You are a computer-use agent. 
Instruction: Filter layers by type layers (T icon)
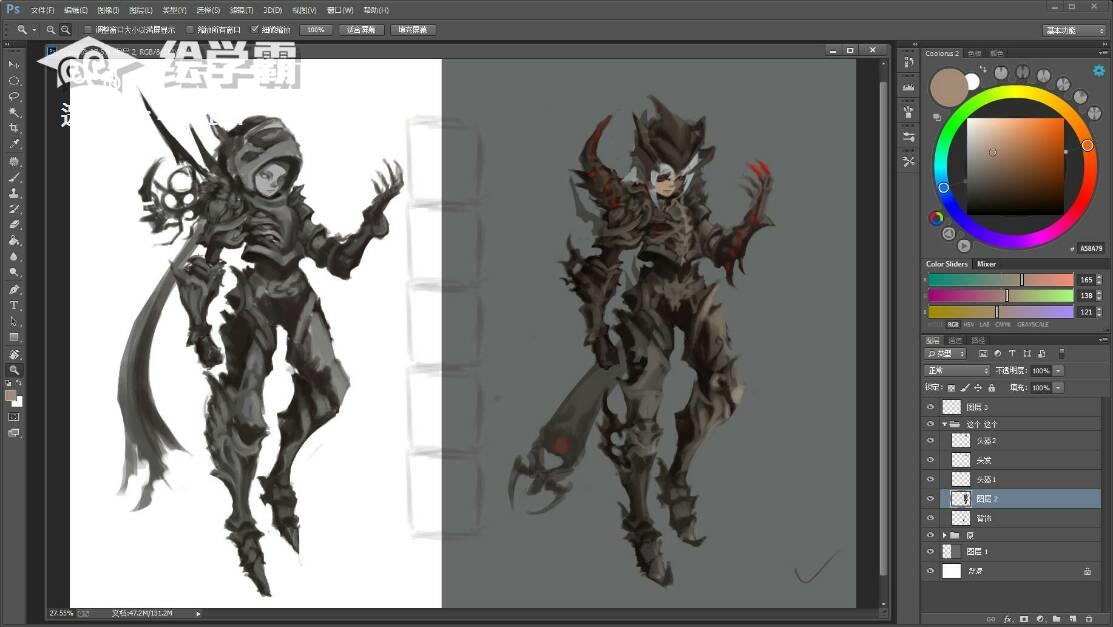[1012, 354]
